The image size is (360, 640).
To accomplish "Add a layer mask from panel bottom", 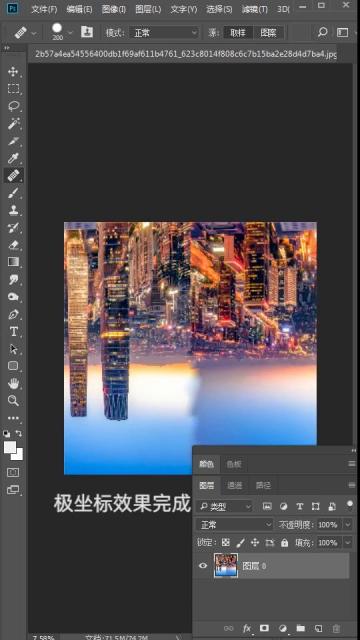I will (264, 628).
